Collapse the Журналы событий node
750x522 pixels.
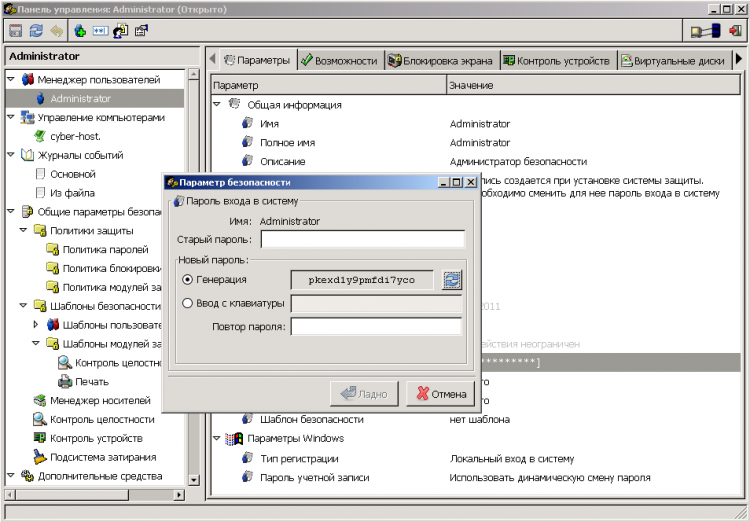[x=11, y=155]
